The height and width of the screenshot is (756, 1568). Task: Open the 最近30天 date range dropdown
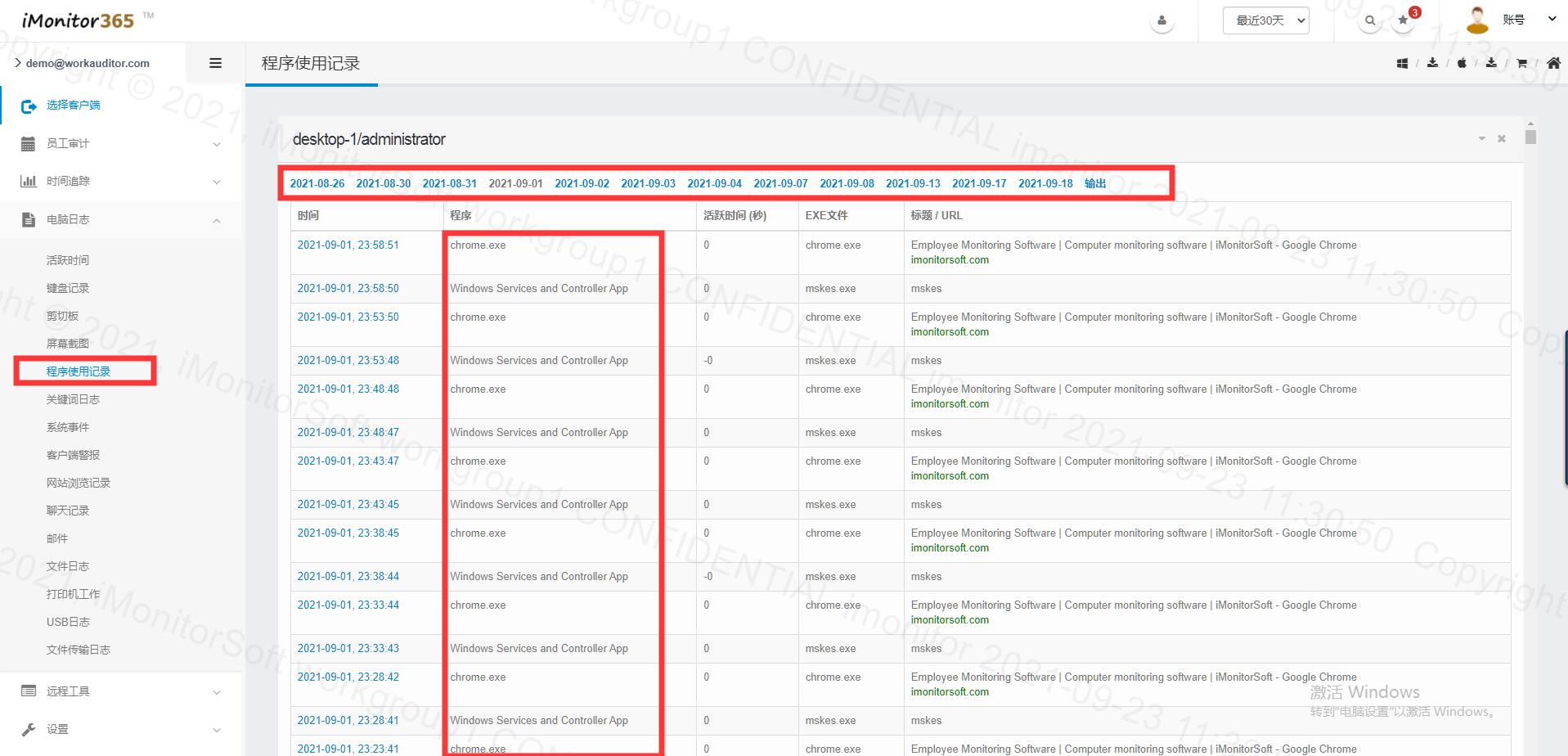pyautogui.click(x=1265, y=20)
